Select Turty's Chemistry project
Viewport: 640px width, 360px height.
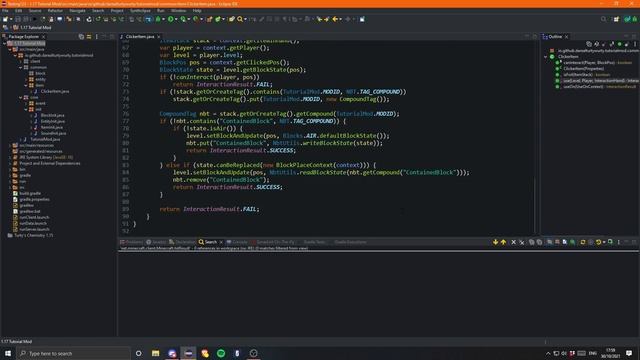pyautogui.click(x=33, y=236)
